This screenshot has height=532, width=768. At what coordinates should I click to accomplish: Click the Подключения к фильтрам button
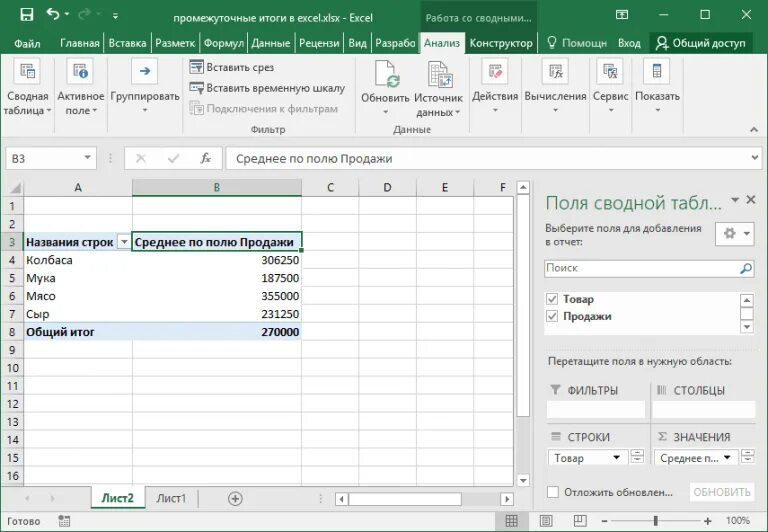click(264, 109)
